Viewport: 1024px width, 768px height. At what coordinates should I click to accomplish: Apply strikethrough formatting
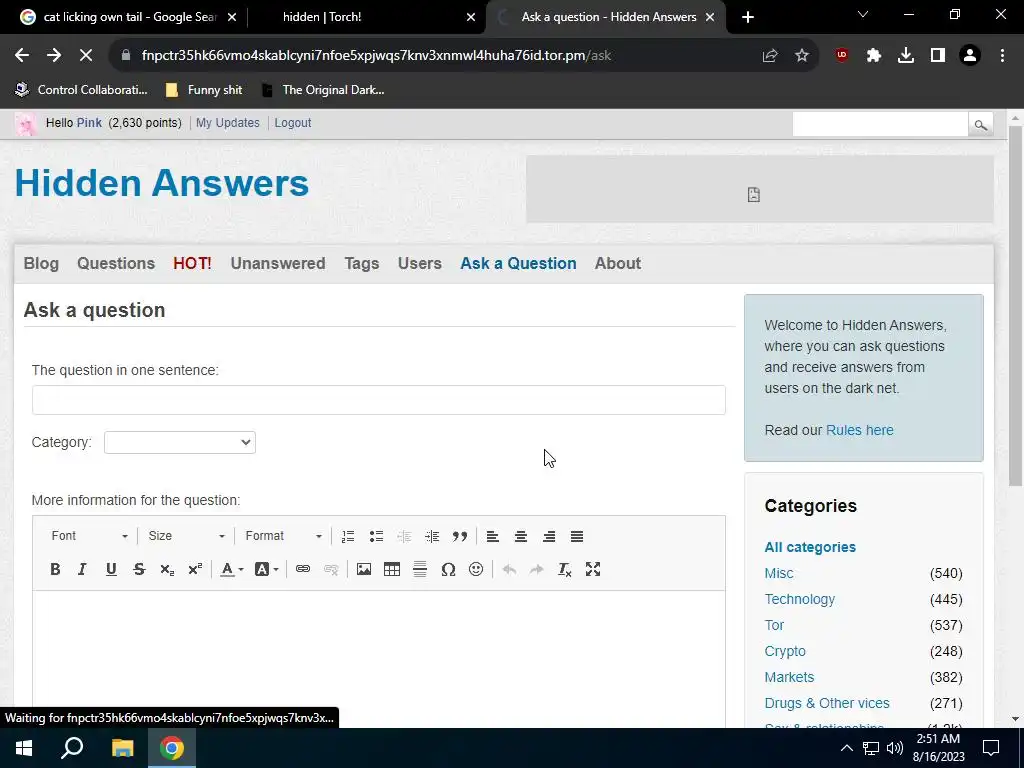coord(139,569)
